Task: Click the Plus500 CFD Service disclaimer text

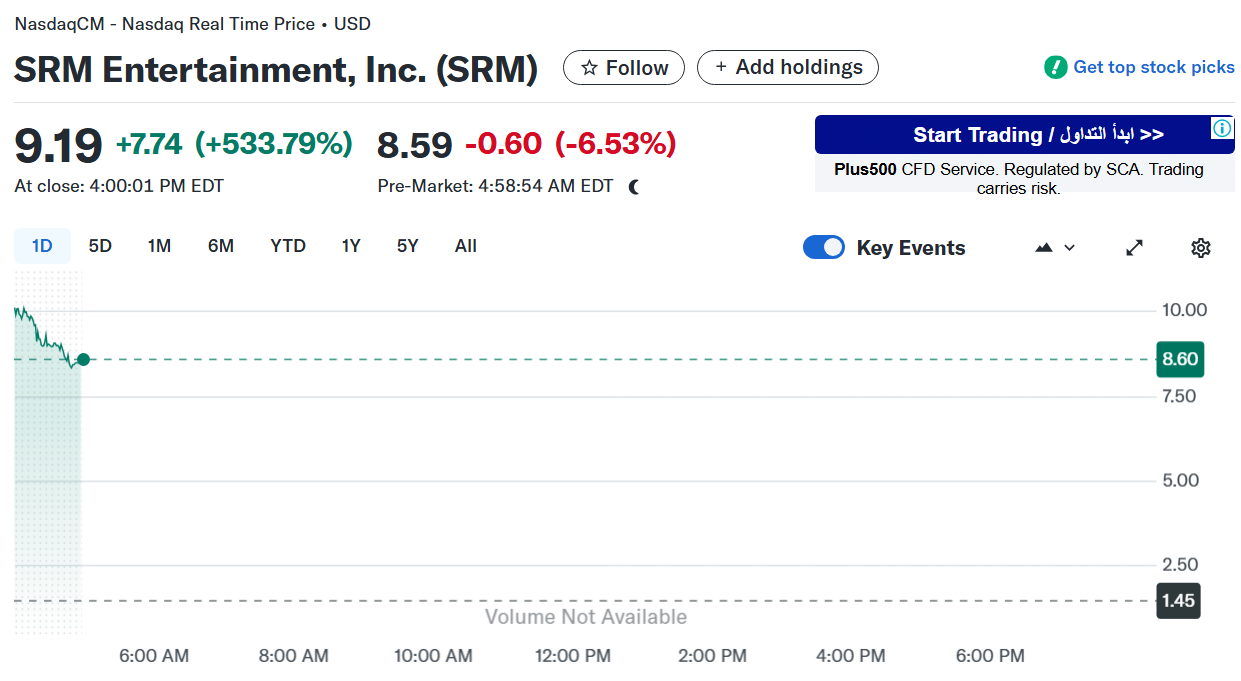Action: pos(1019,178)
